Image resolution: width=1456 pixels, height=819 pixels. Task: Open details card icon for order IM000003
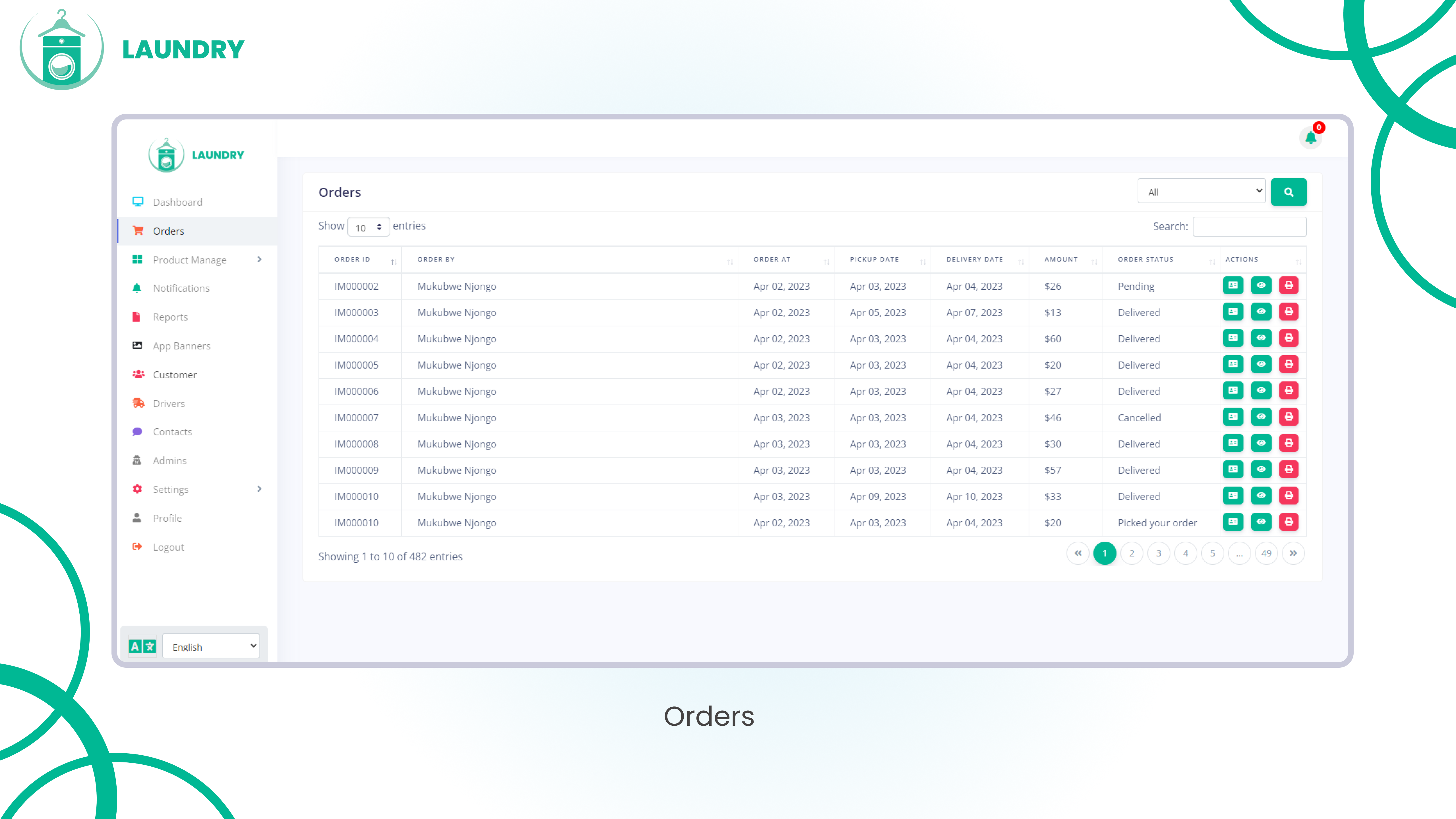click(1233, 312)
